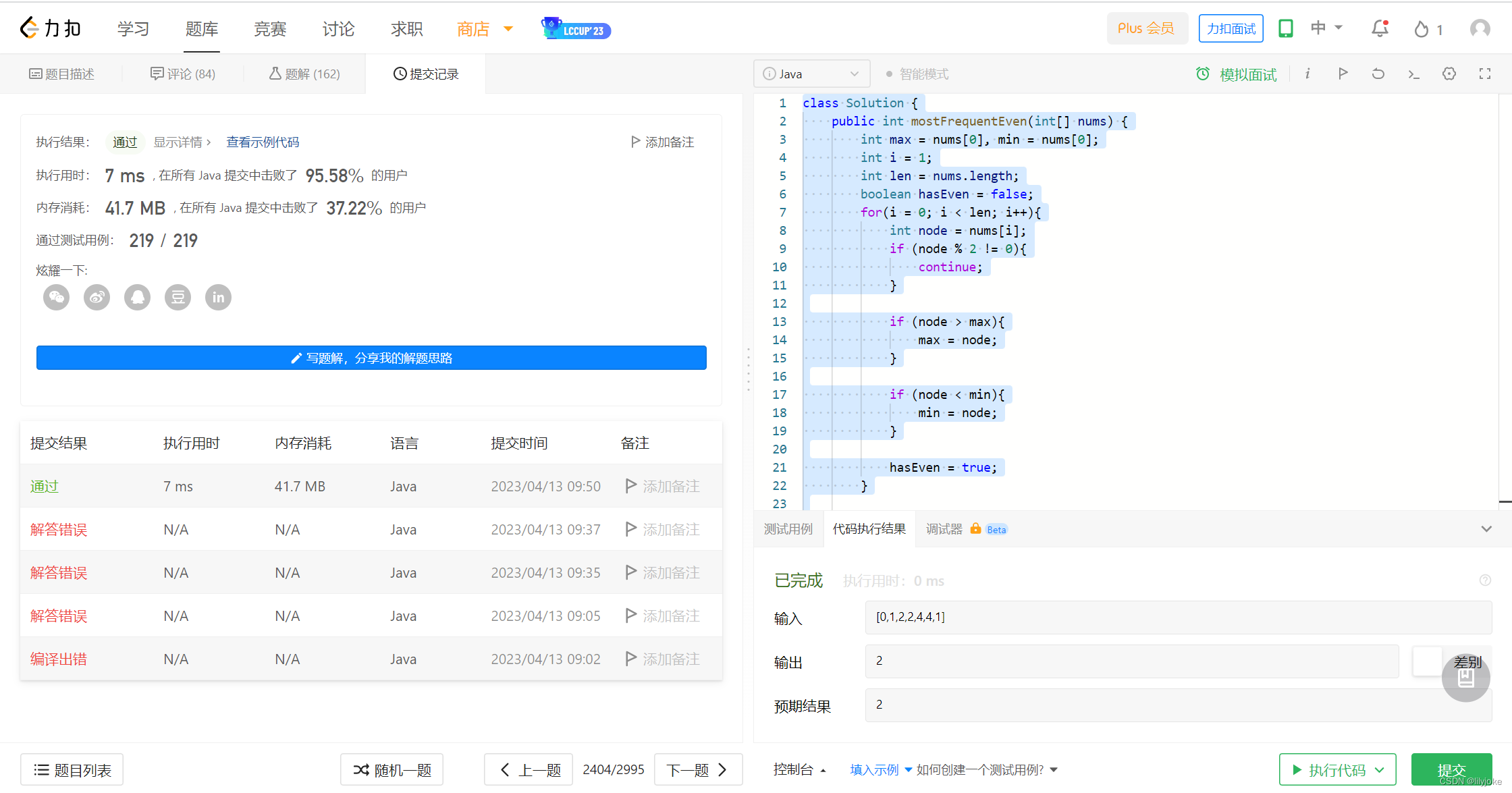
Task: Share result via Weibo icon
Action: coord(97,297)
